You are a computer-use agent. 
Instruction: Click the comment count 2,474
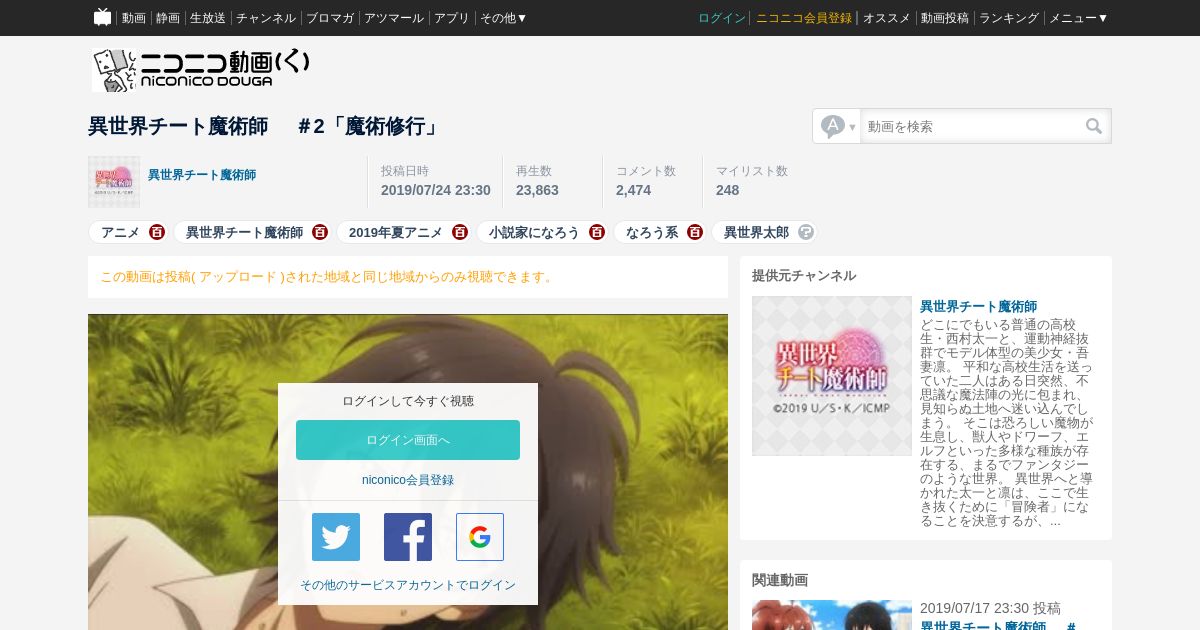click(633, 190)
